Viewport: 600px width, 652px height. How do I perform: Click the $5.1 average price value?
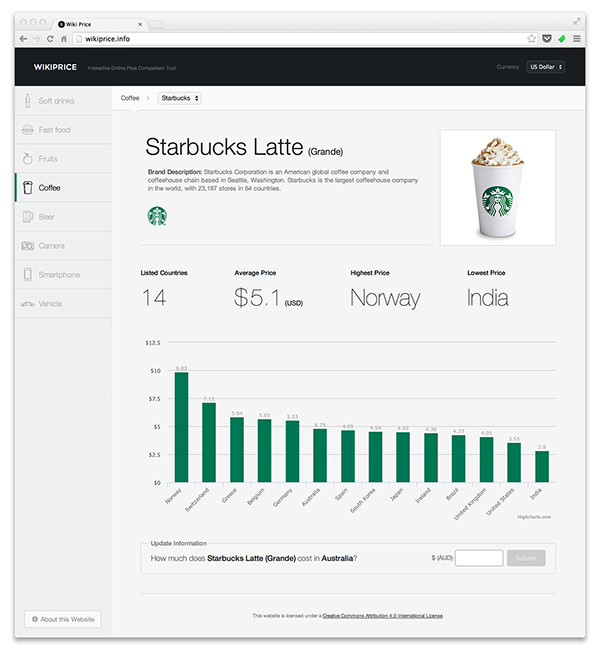(257, 298)
